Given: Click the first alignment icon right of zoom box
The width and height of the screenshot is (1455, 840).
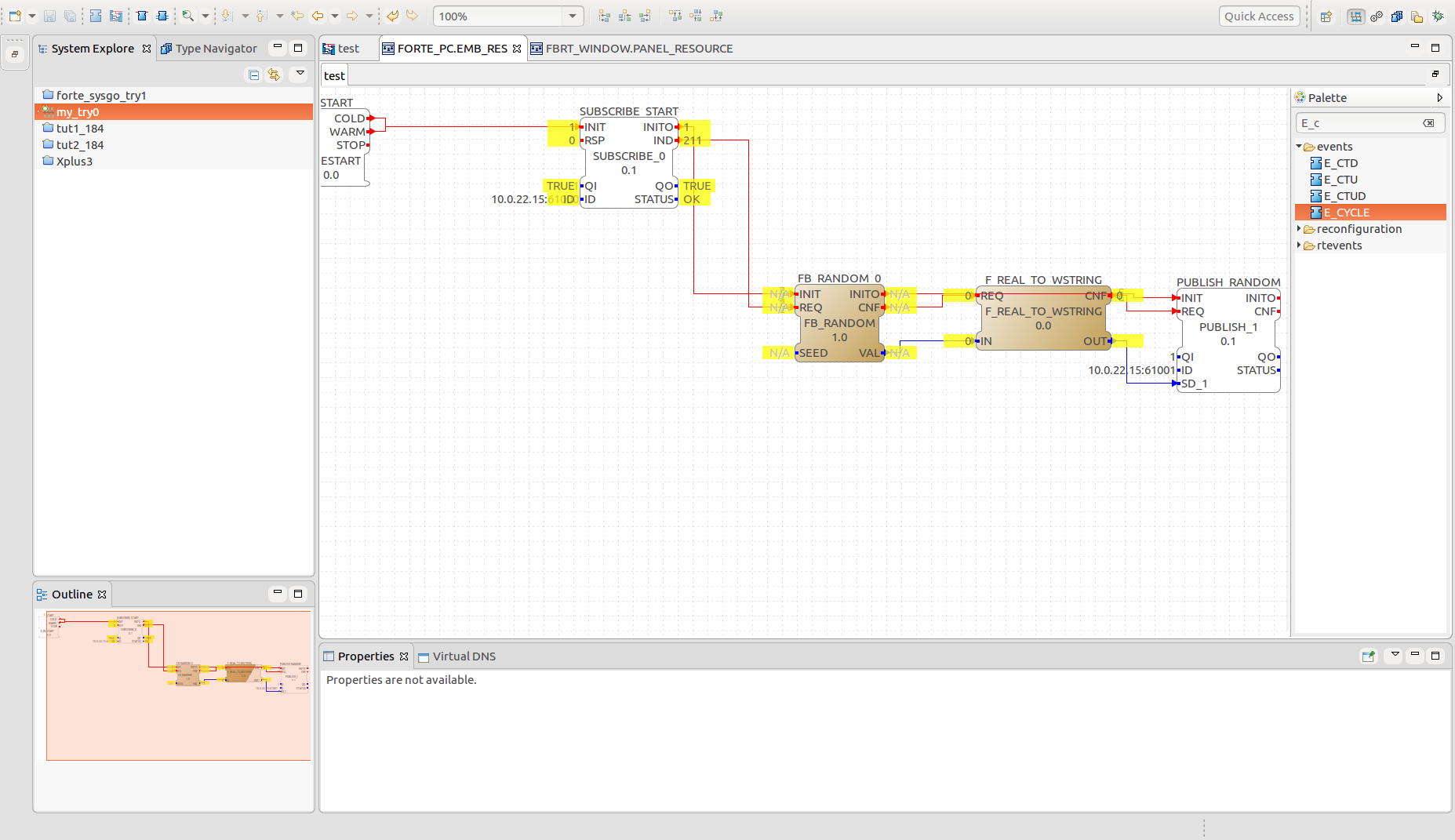Looking at the screenshot, I should coord(604,16).
